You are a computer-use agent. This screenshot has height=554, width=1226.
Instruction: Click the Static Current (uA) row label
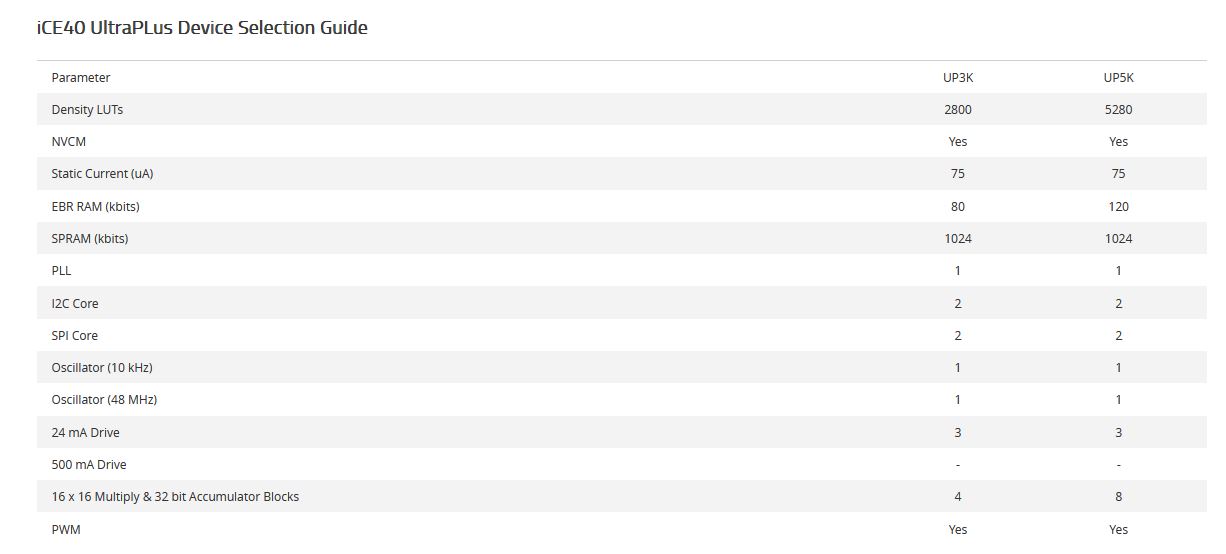coord(102,174)
